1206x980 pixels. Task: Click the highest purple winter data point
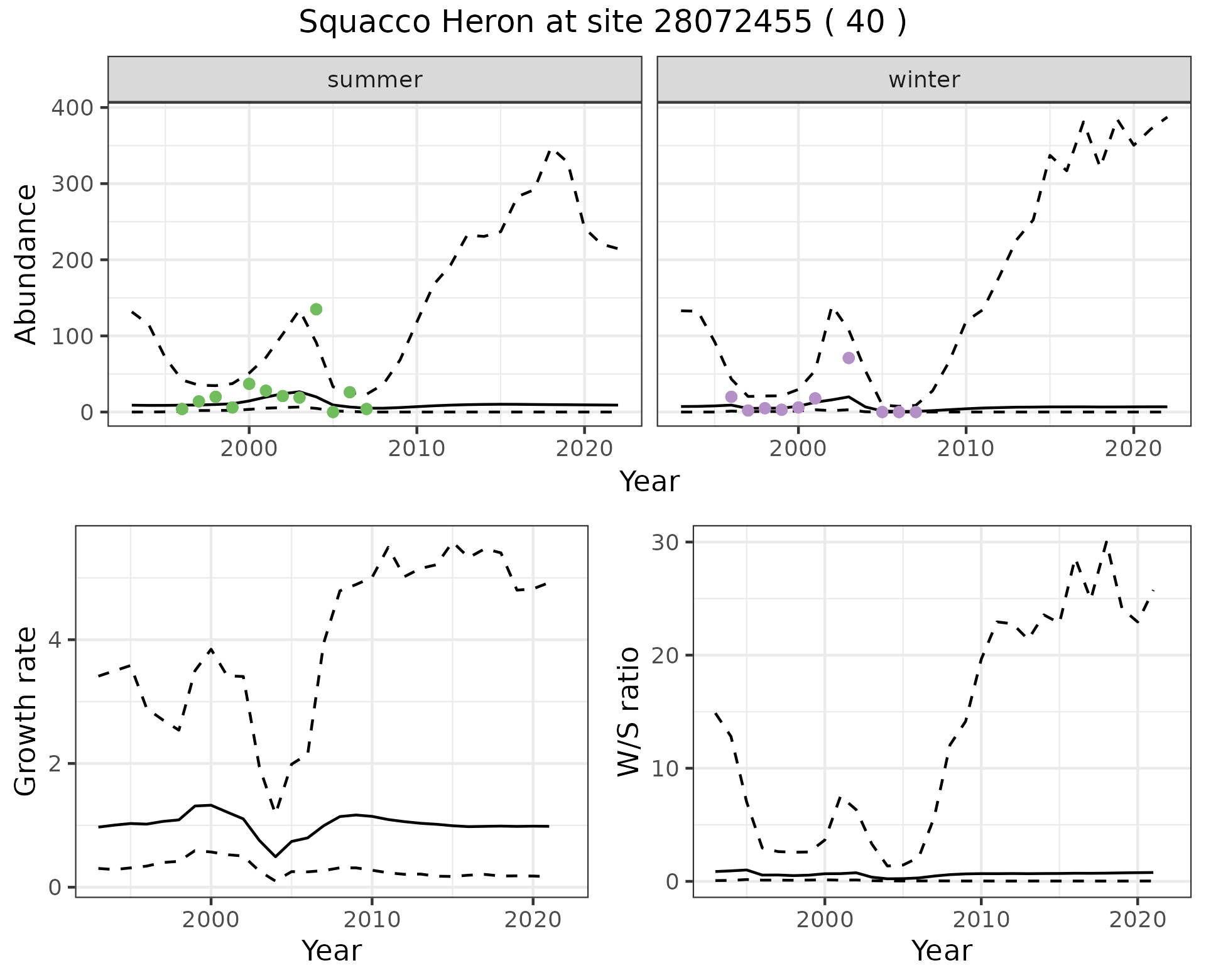click(849, 358)
